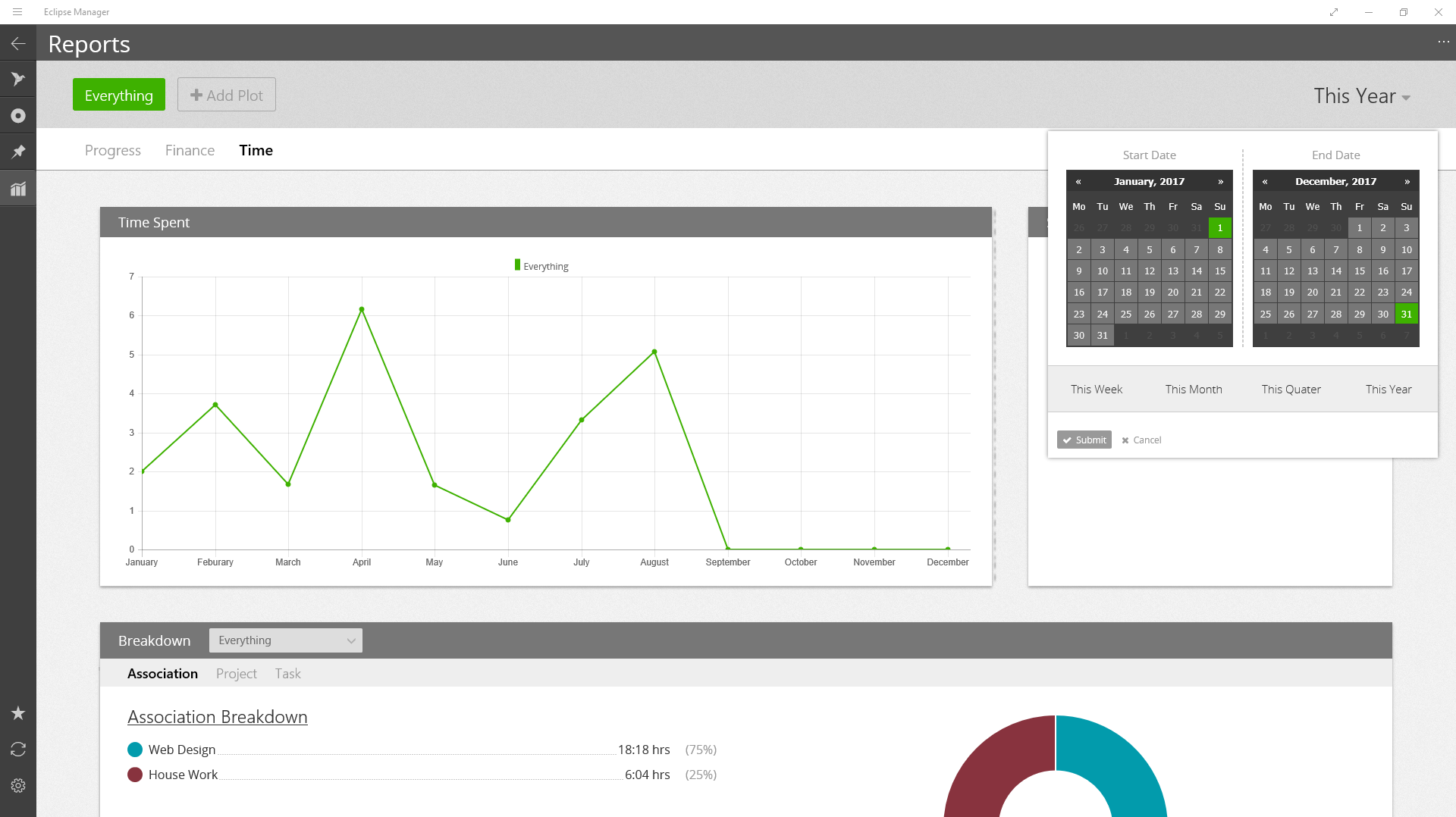Screen dimensions: 1456x817
Task: Click the sync refresh icon
Action: (18, 750)
